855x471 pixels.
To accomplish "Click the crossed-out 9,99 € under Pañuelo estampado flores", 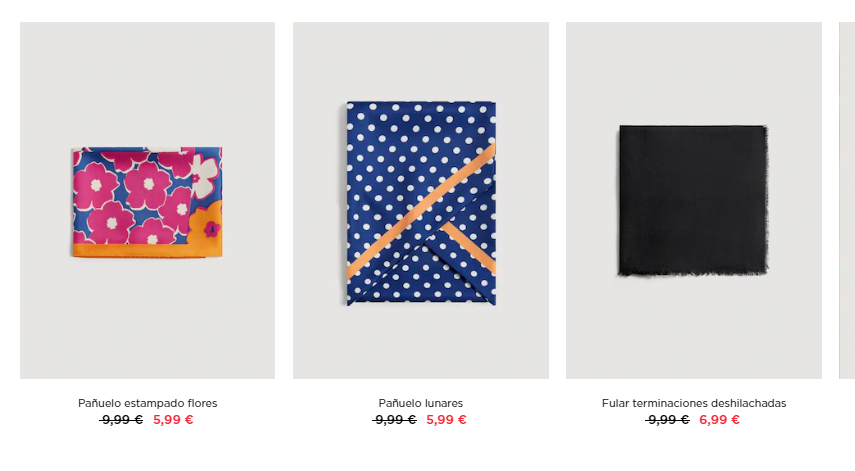I will [121, 420].
